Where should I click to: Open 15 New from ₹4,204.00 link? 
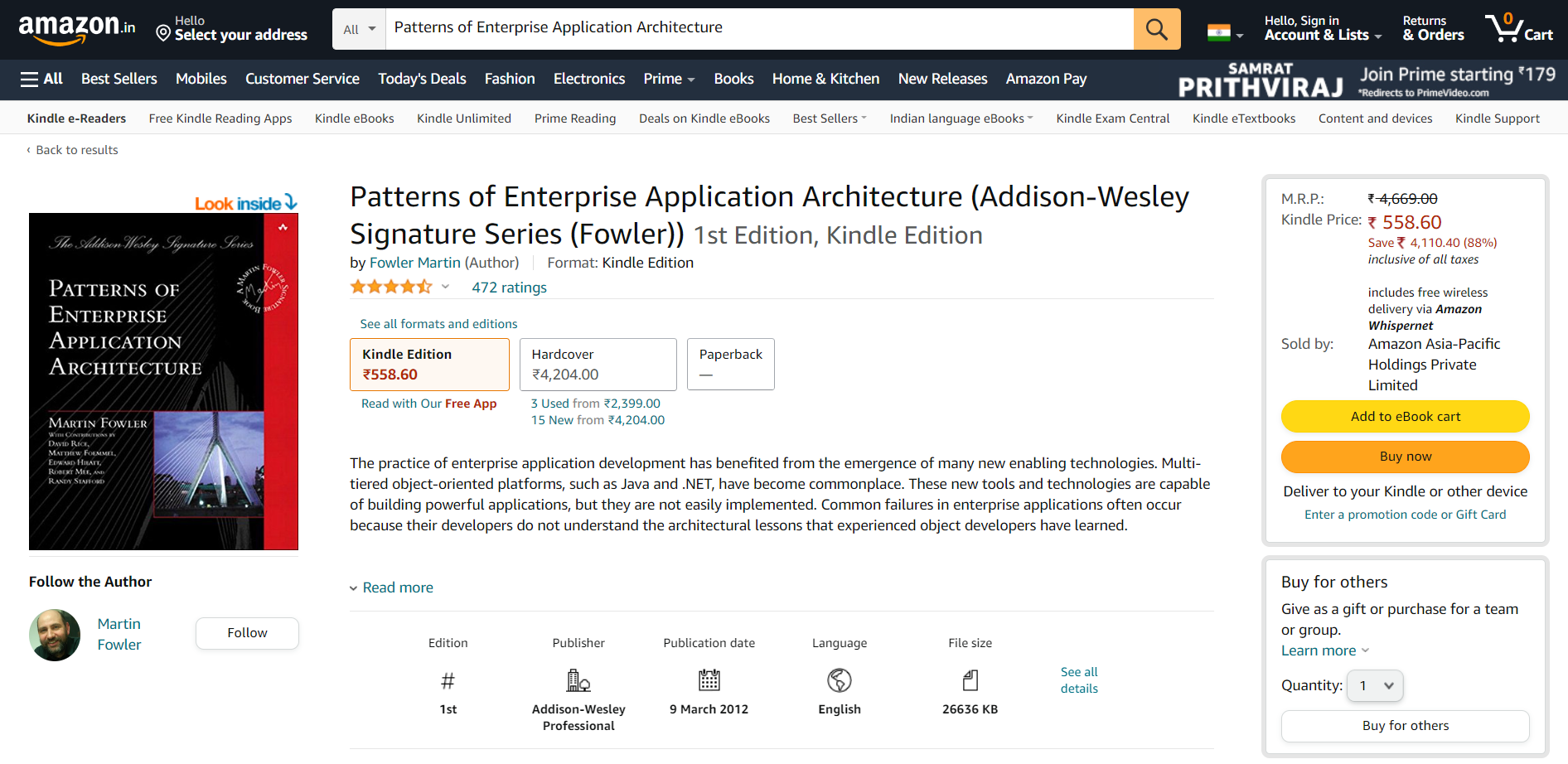point(598,420)
